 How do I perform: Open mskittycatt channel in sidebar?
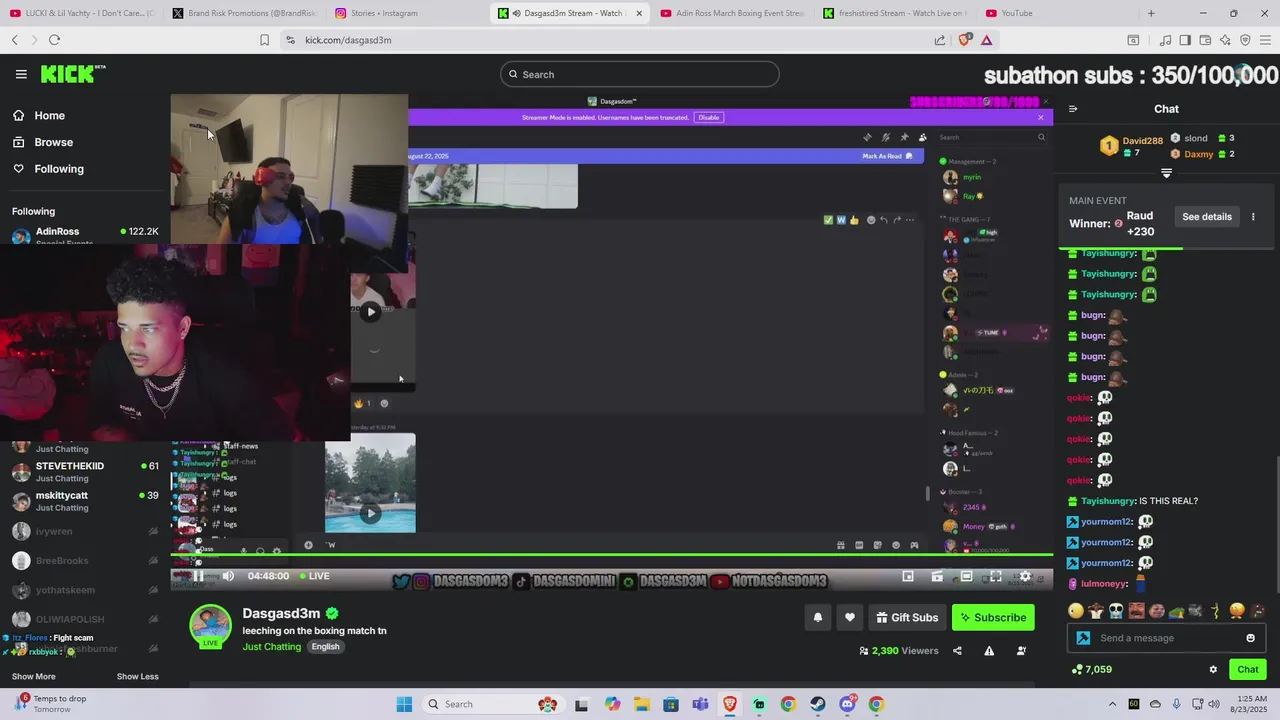coord(85,501)
